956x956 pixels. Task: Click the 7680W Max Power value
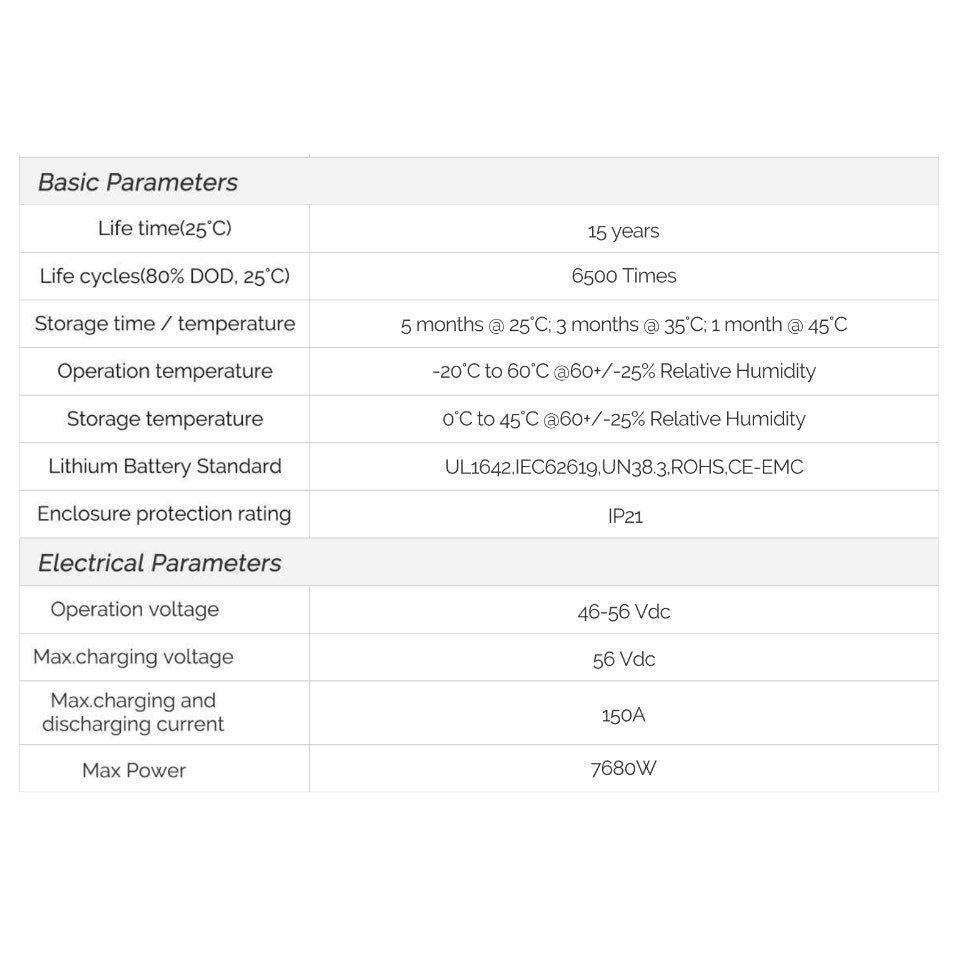pyautogui.click(x=623, y=769)
